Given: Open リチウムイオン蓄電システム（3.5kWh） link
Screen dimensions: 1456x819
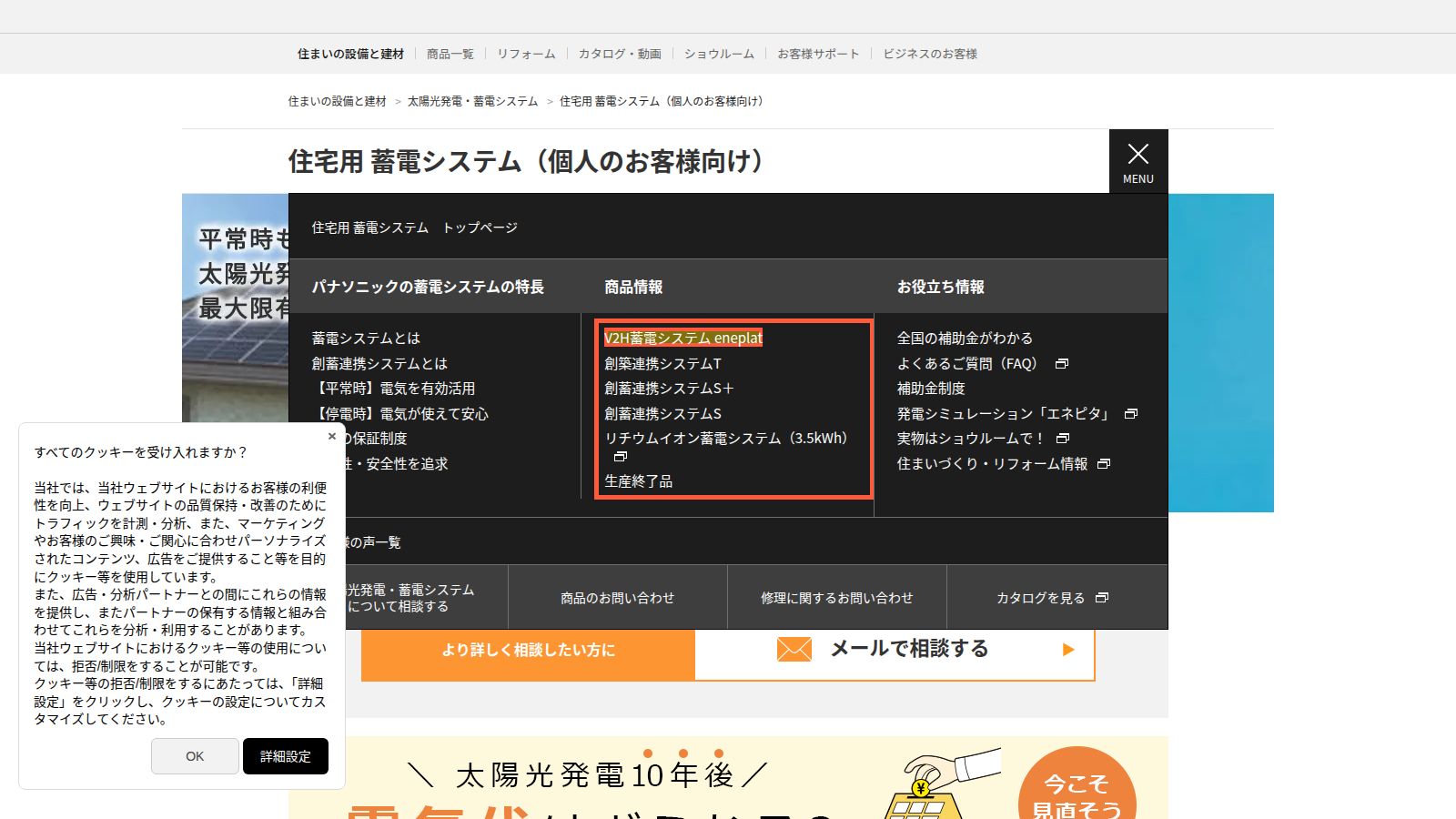Looking at the screenshot, I should 726,439.
